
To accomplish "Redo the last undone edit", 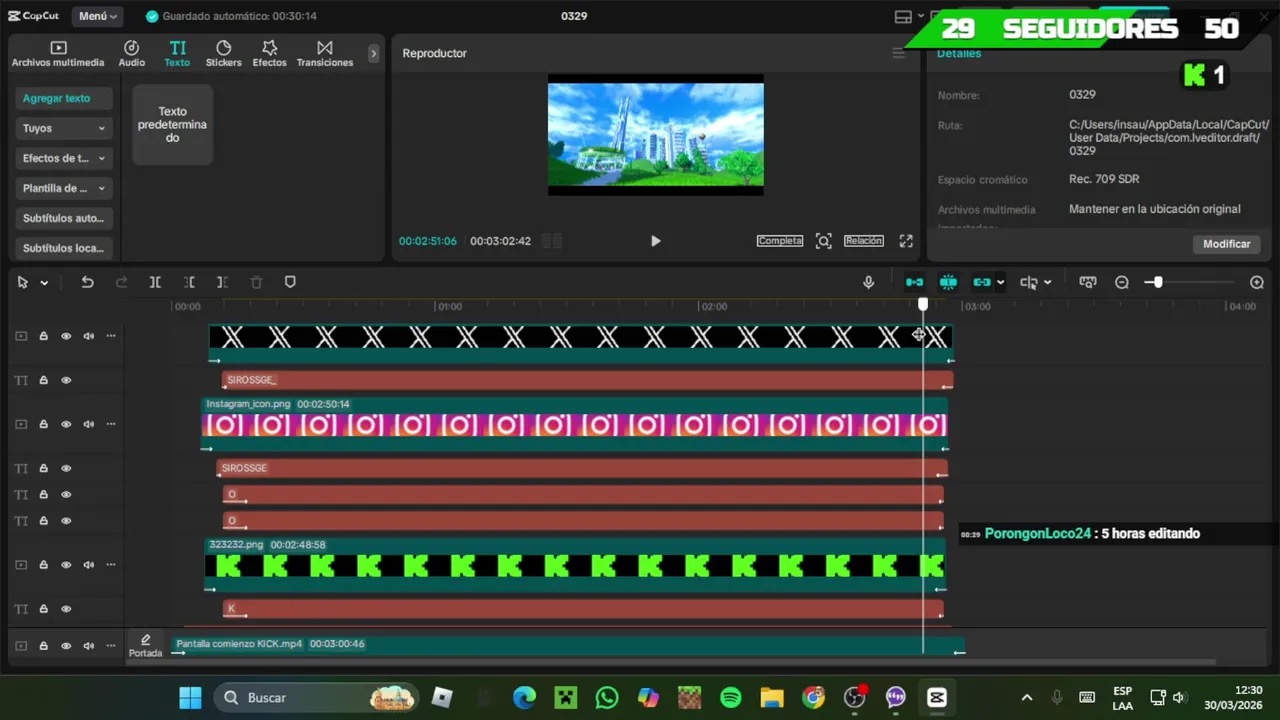I will 121,282.
